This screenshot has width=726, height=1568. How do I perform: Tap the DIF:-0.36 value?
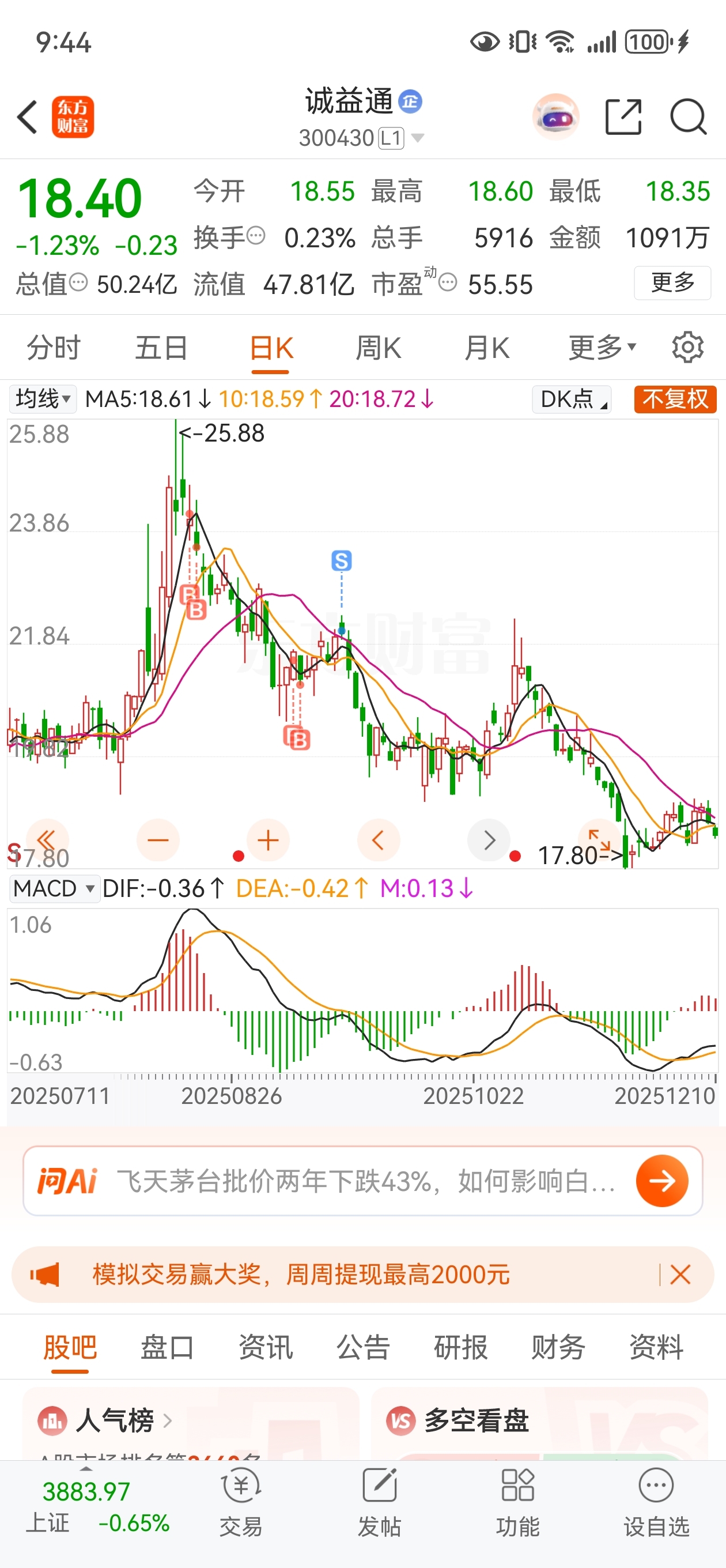click(163, 889)
